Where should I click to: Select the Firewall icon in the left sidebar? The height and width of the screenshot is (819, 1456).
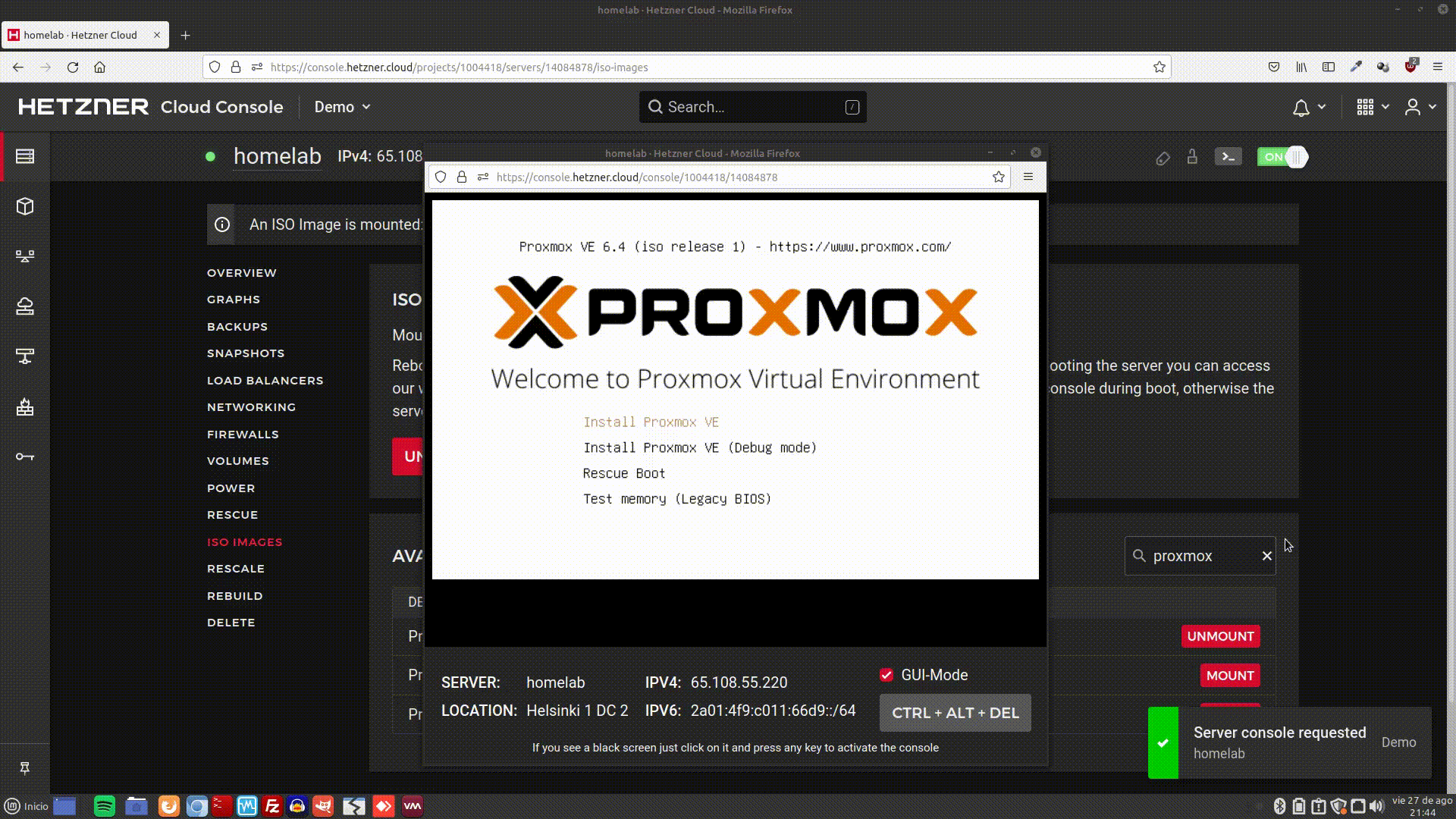click(26, 407)
